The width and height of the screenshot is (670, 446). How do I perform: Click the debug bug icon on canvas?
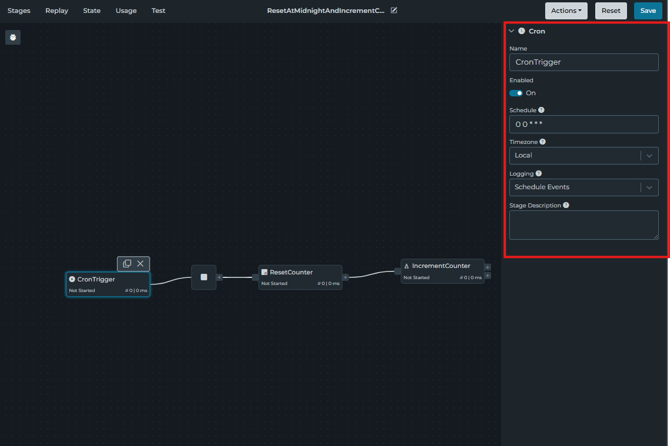(x=13, y=37)
